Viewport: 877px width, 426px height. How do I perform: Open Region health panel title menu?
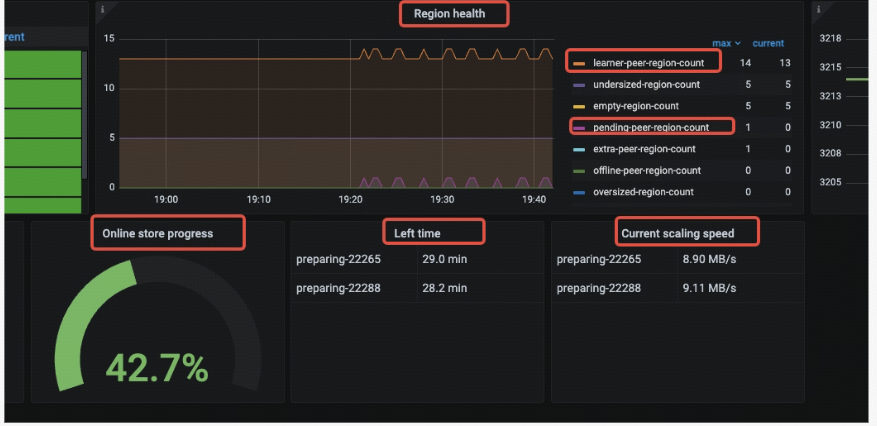pos(450,14)
